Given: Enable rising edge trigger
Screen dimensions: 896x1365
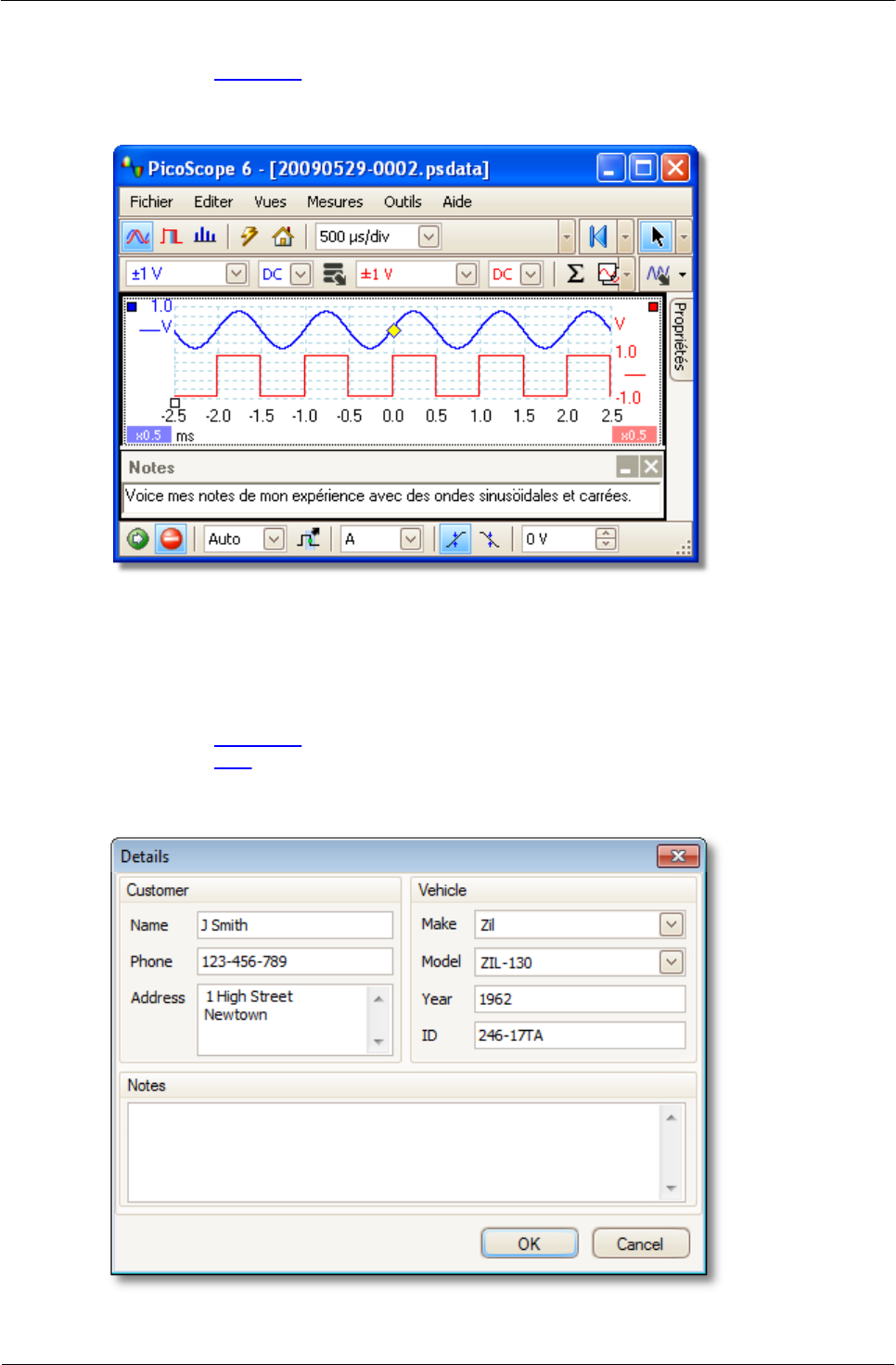Looking at the screenshot, I should coord(454,539).
